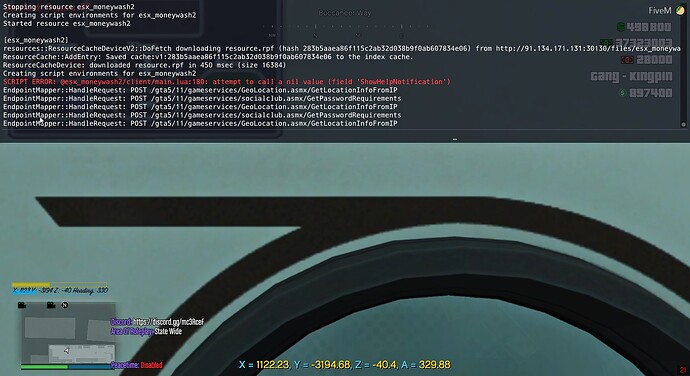This screenshot has height=376, width=690.
Task: Open the discord.gg/mc3Rcef invite link
Action: (169, 322)
